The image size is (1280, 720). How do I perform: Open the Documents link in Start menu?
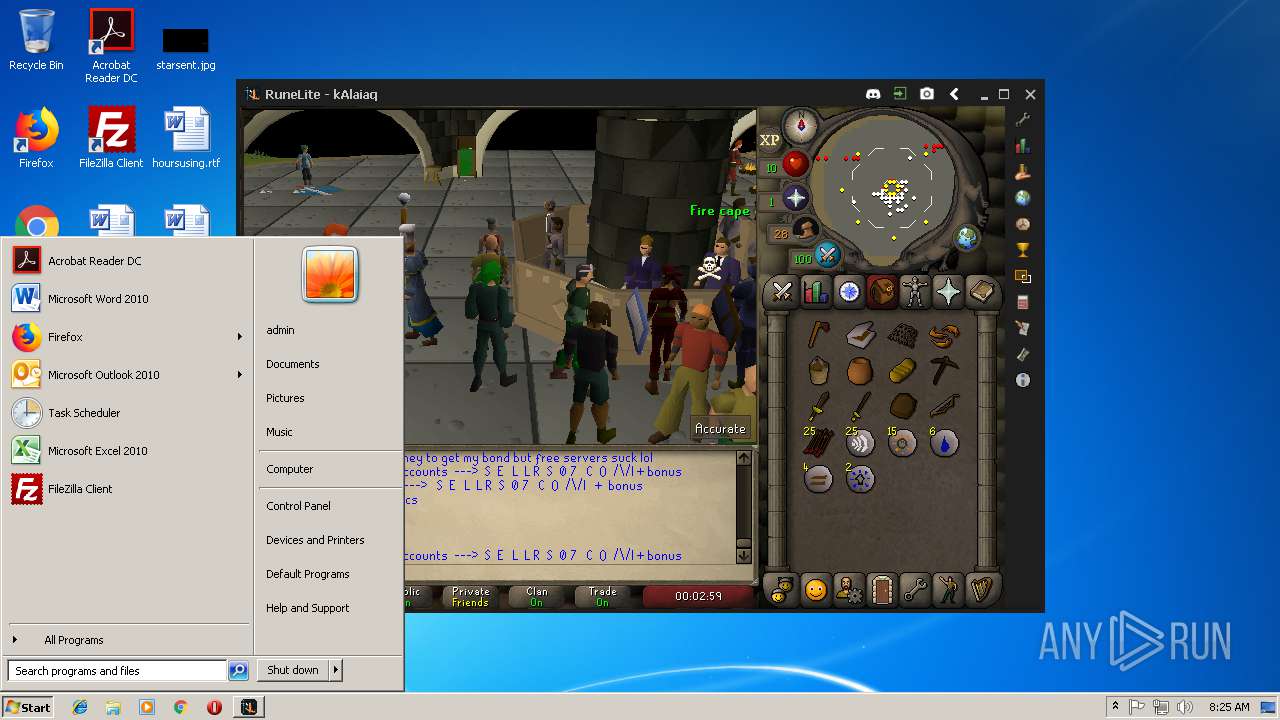tap(293, 364)
